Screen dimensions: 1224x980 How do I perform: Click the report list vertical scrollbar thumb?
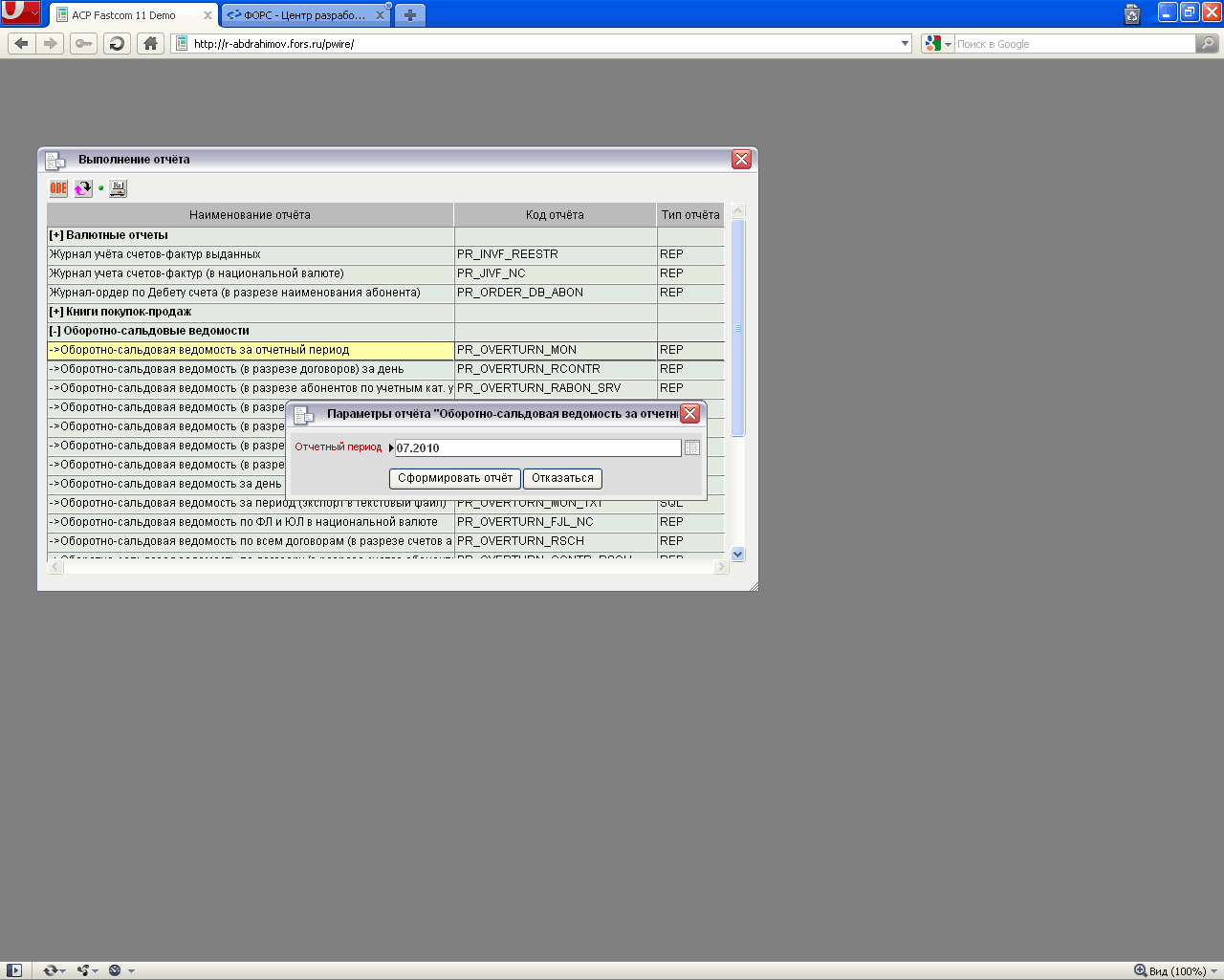tap(737, 328)
